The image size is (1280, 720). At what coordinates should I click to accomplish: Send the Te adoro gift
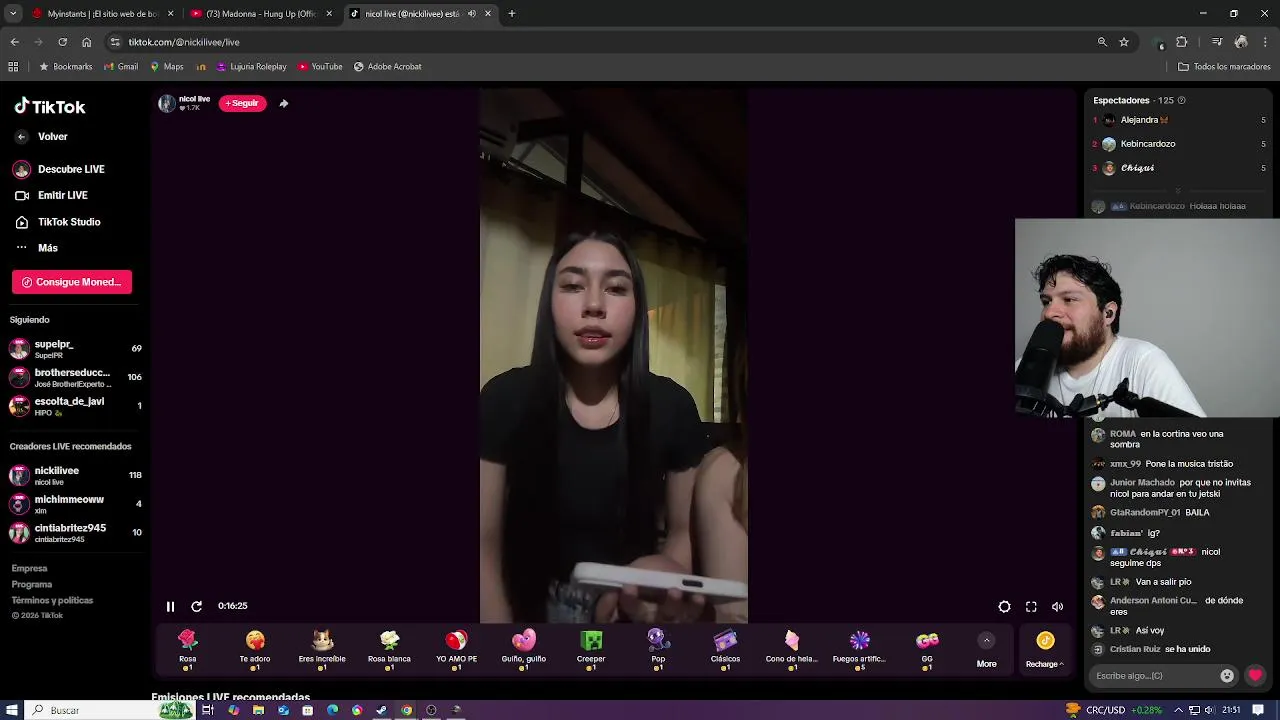255,648
